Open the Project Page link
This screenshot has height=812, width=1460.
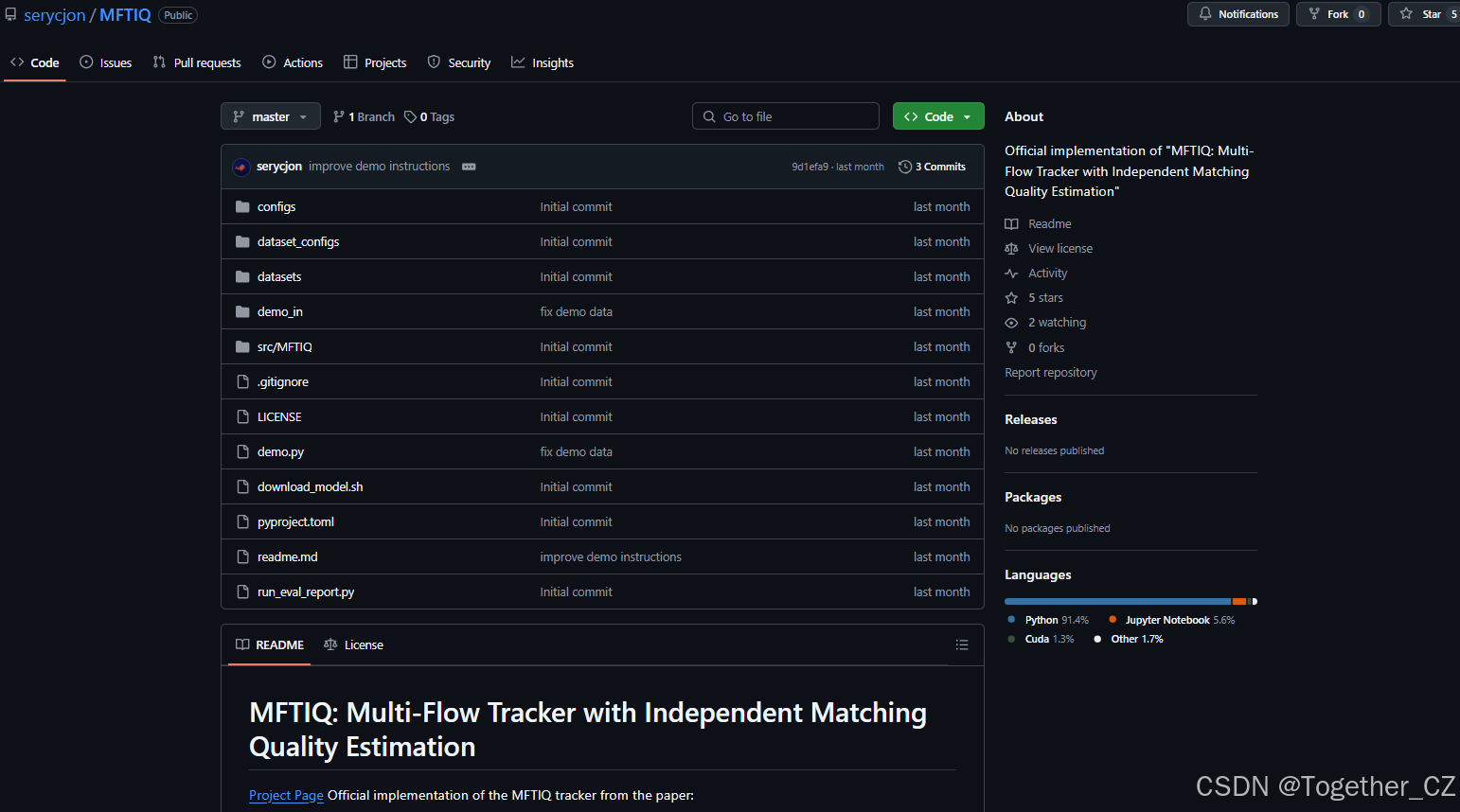tap(286, 795)
